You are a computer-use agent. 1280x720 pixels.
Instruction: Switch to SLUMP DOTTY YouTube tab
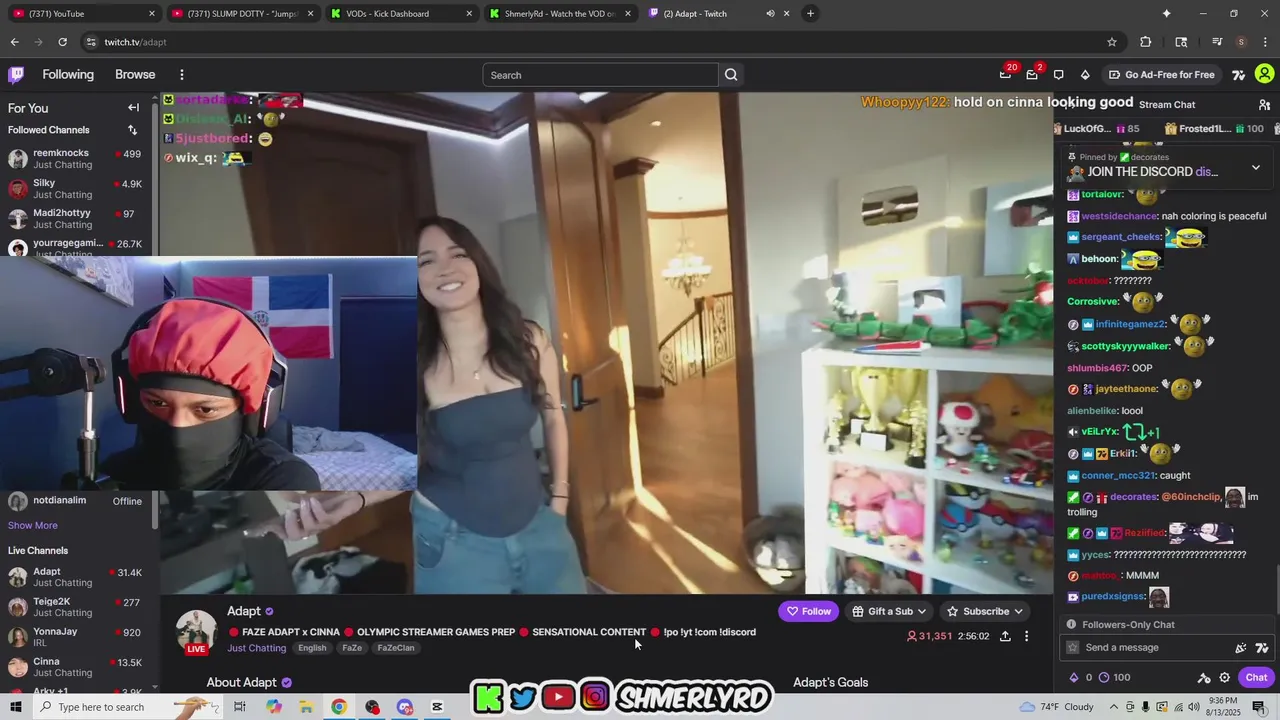(241, 13)
